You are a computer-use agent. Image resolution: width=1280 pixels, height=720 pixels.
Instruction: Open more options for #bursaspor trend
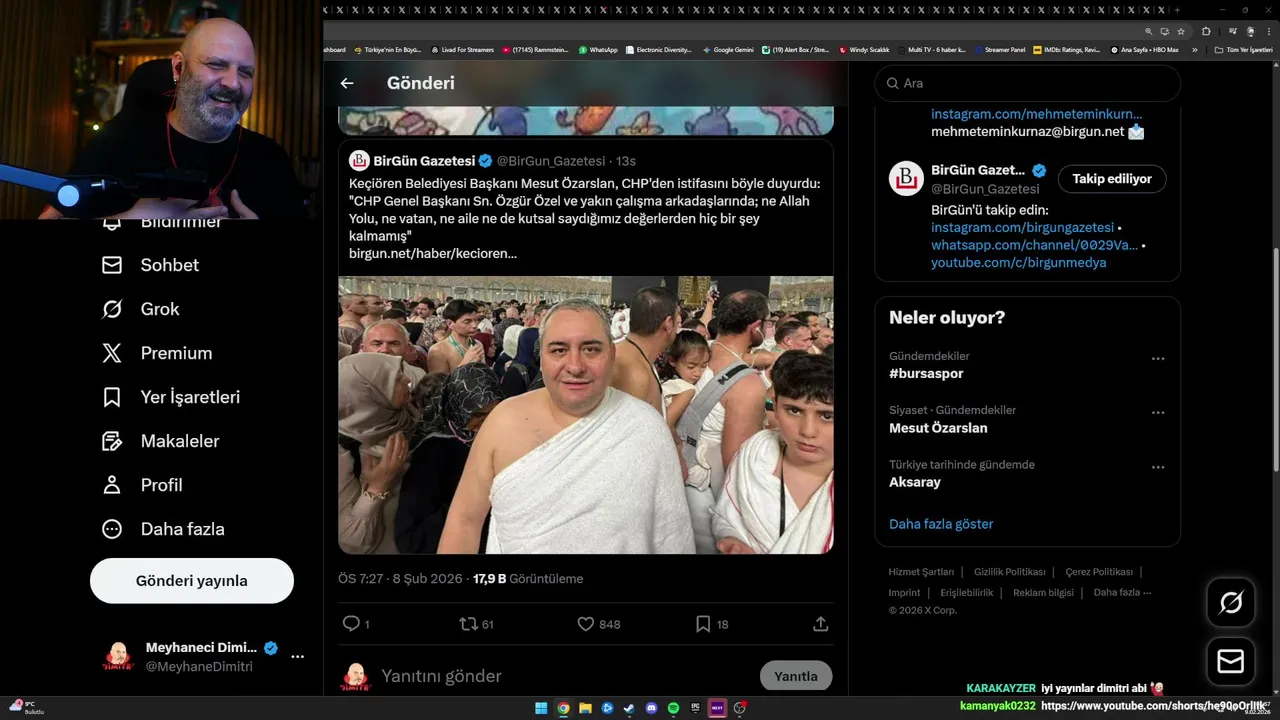(x=1158, y=358)
